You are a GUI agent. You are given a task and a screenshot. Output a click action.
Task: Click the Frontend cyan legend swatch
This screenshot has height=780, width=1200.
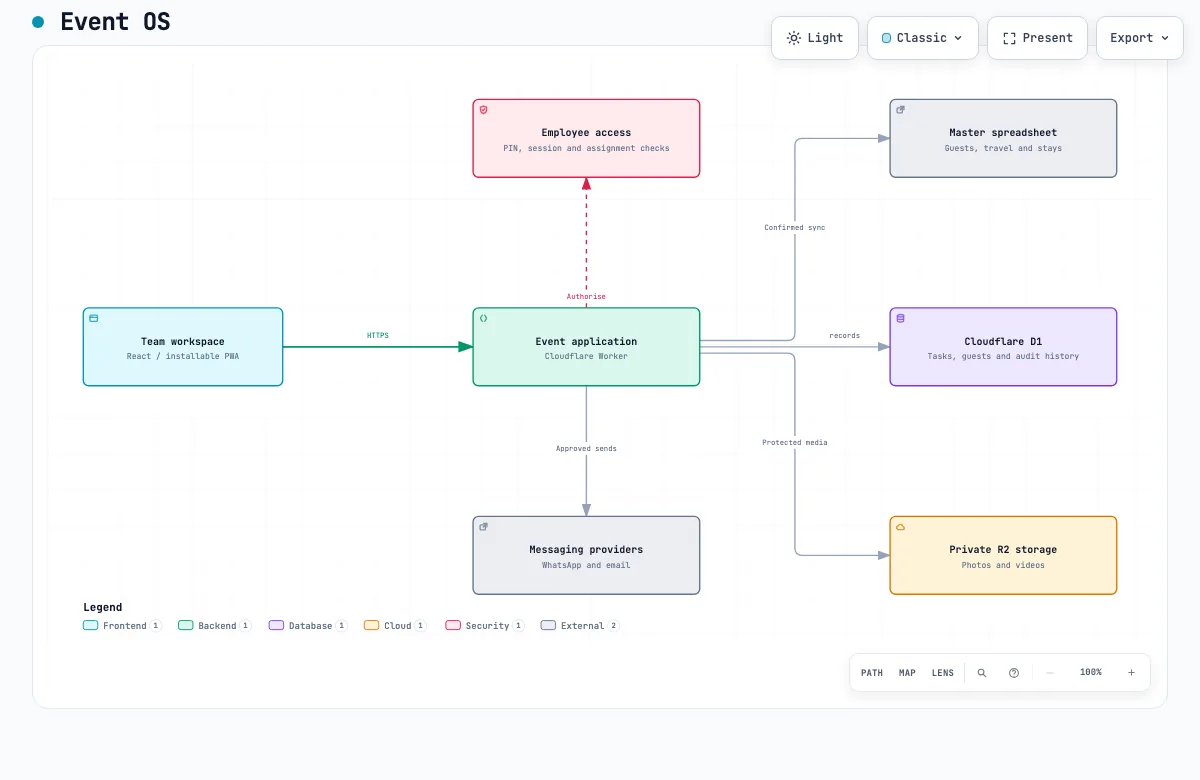point(91,625)
